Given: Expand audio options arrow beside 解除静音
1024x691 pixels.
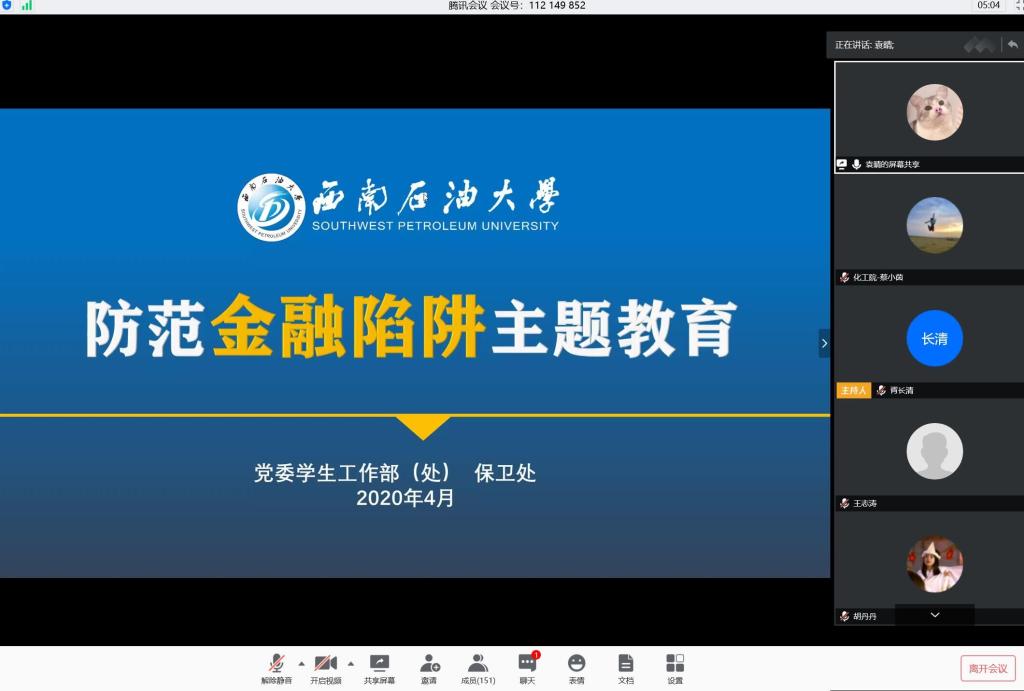Looking at the screenshot, I should tap(301, 663).
